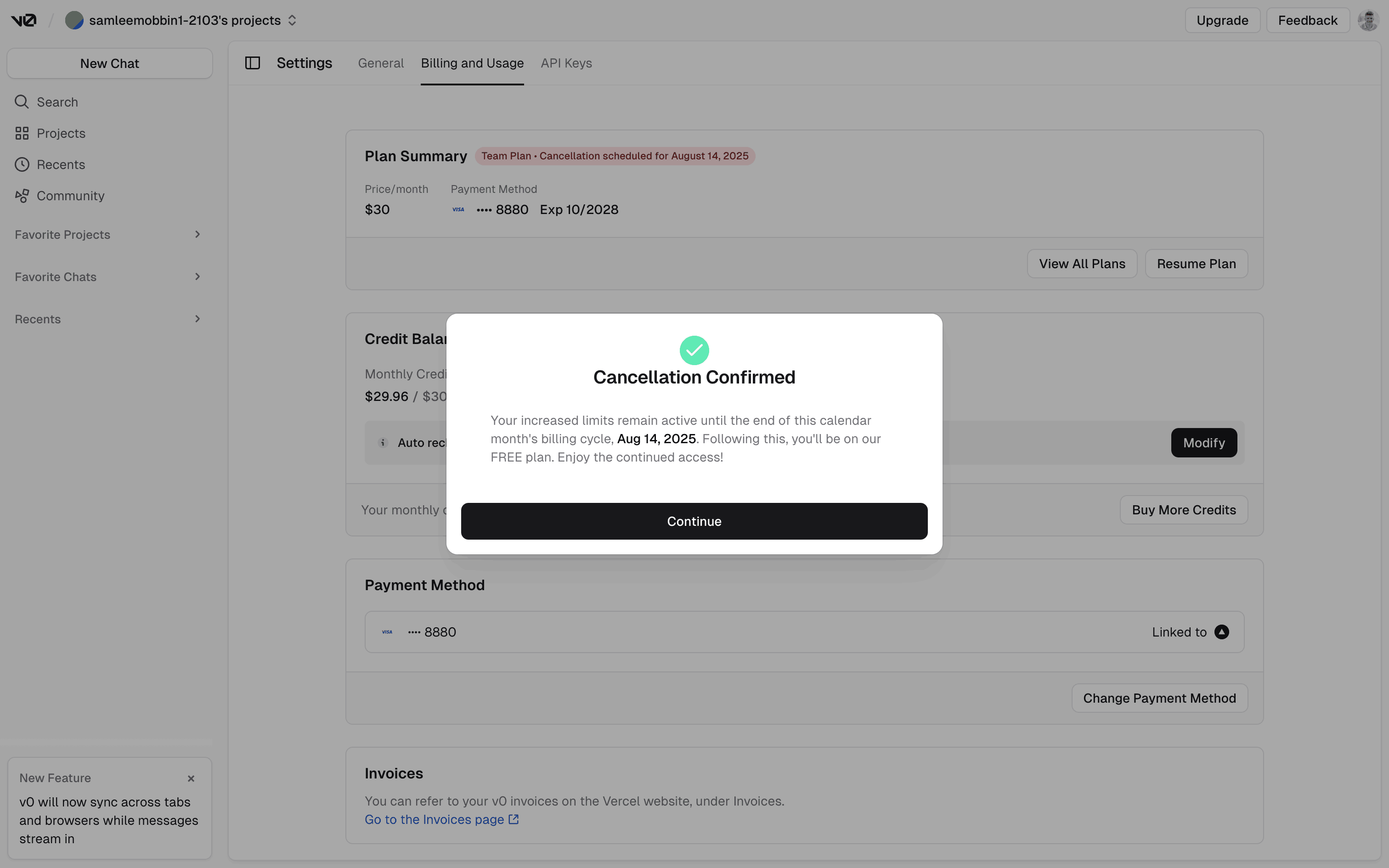
Task: Click the user avatar in top right
Action: (x=1368, y=21)
